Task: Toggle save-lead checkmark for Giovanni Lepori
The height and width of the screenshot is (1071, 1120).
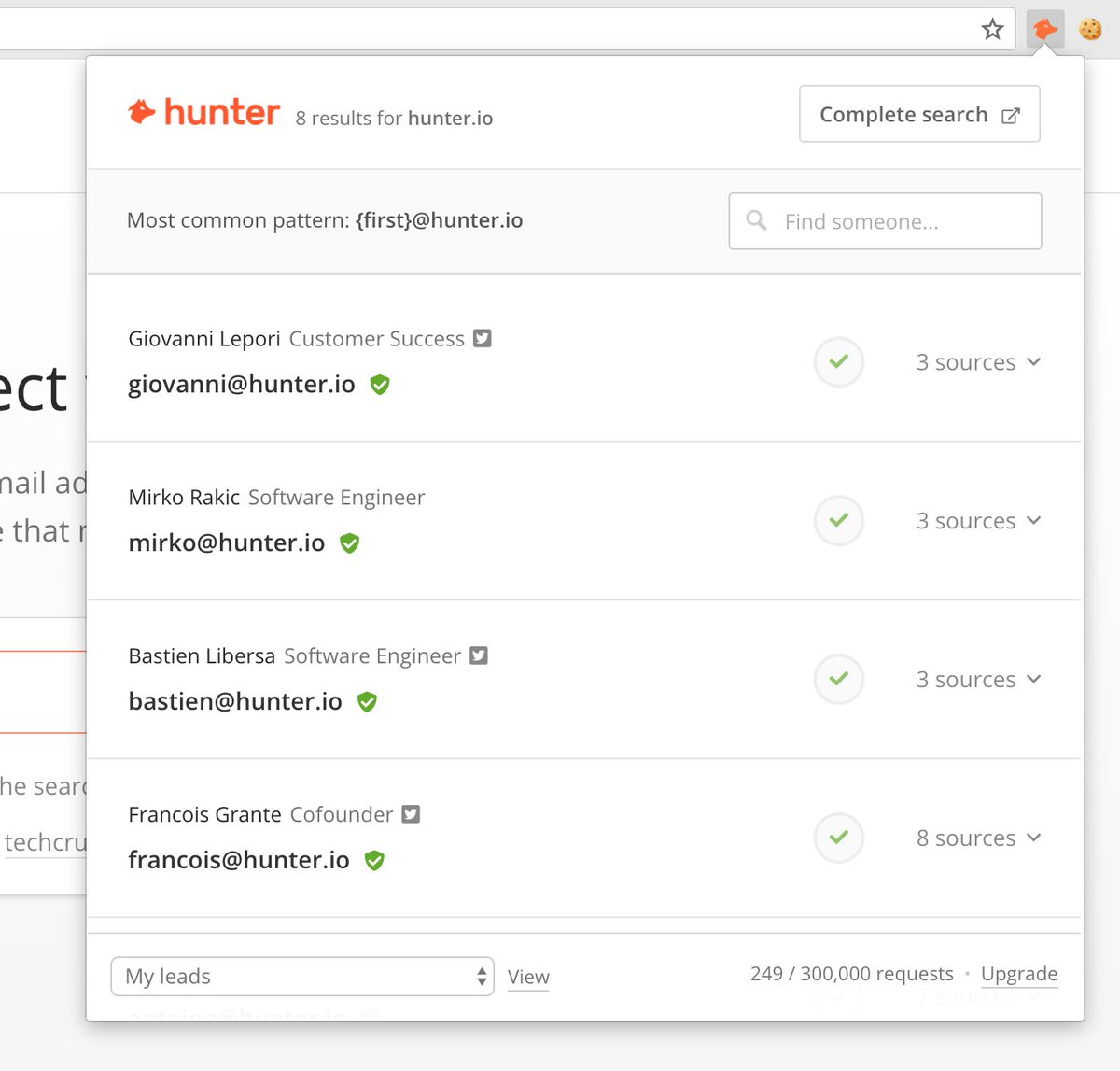Action: pos(839,361)
